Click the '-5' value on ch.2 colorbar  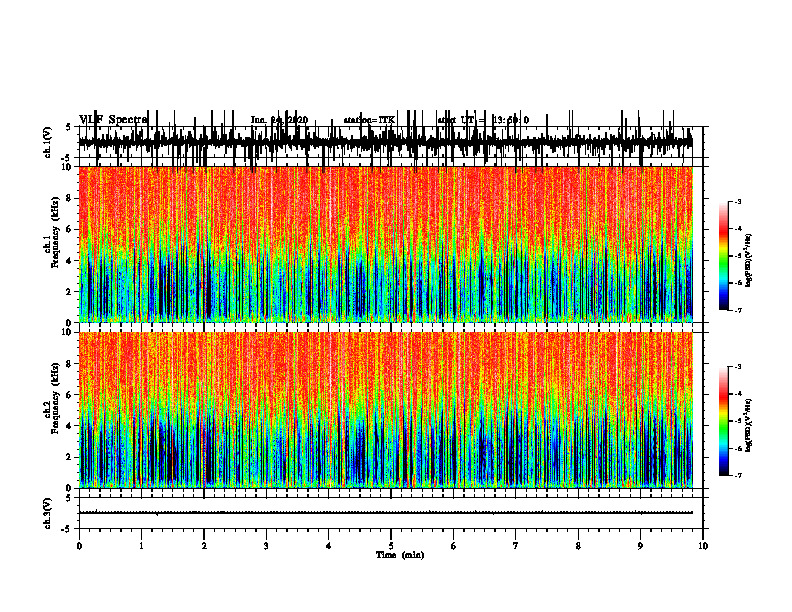click(737, 421)
